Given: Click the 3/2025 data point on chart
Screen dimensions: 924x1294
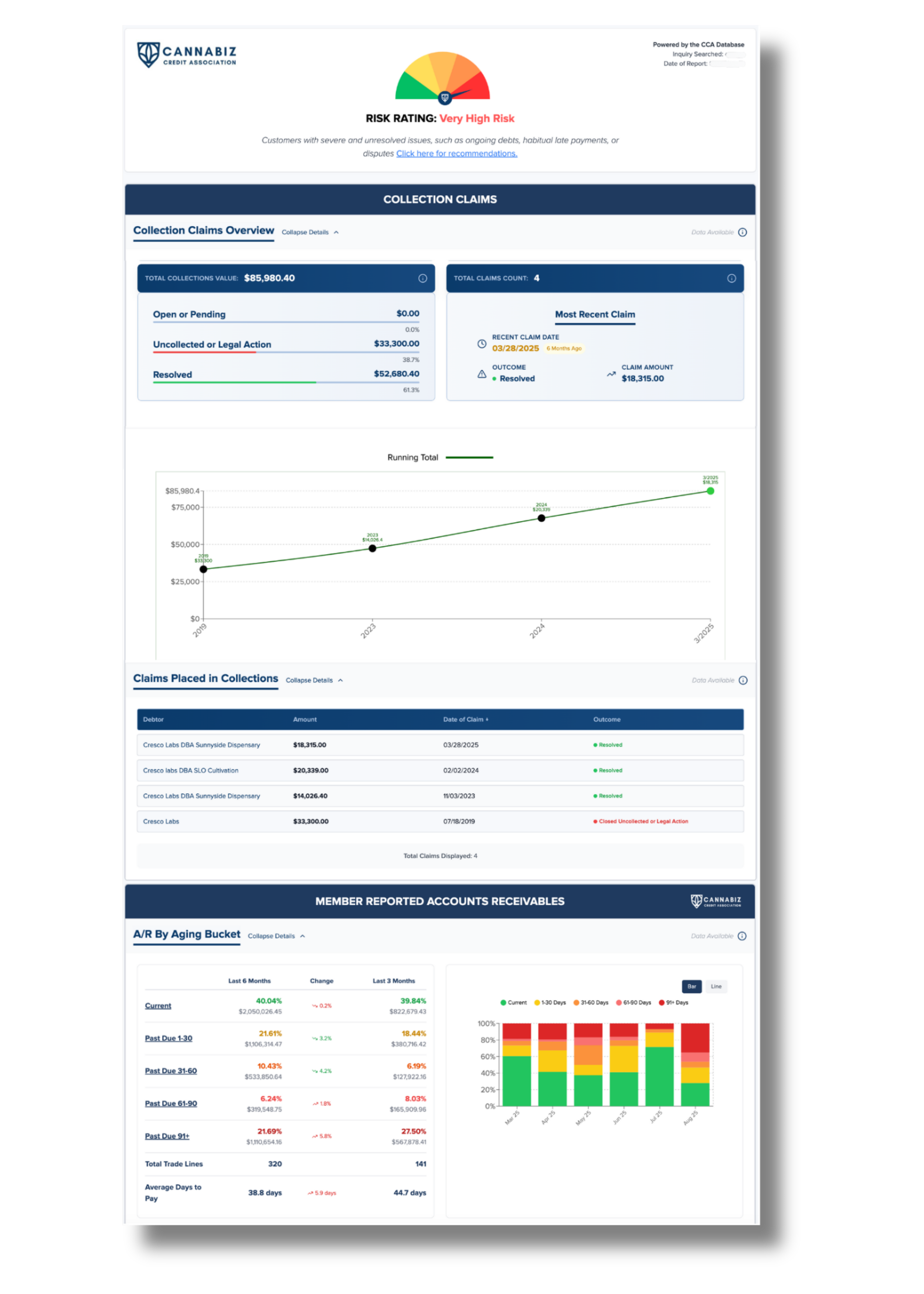Looking at the screenshot, I should tap(710, 491).
